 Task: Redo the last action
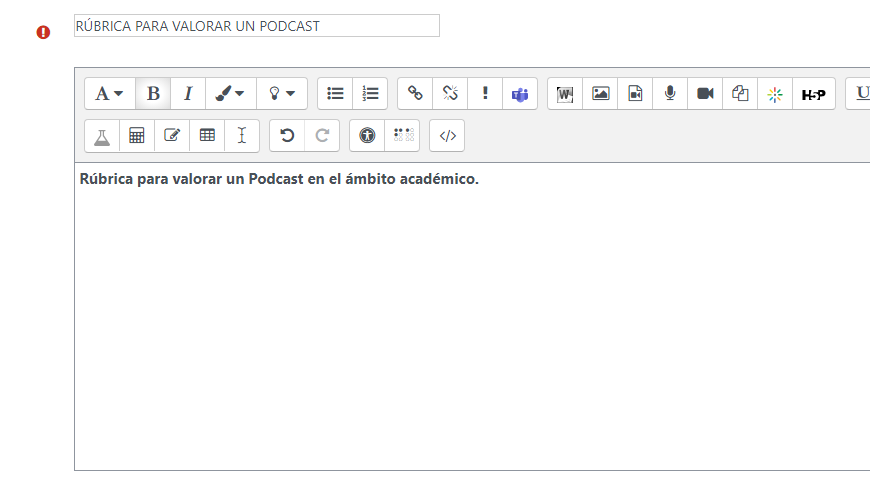322,136
